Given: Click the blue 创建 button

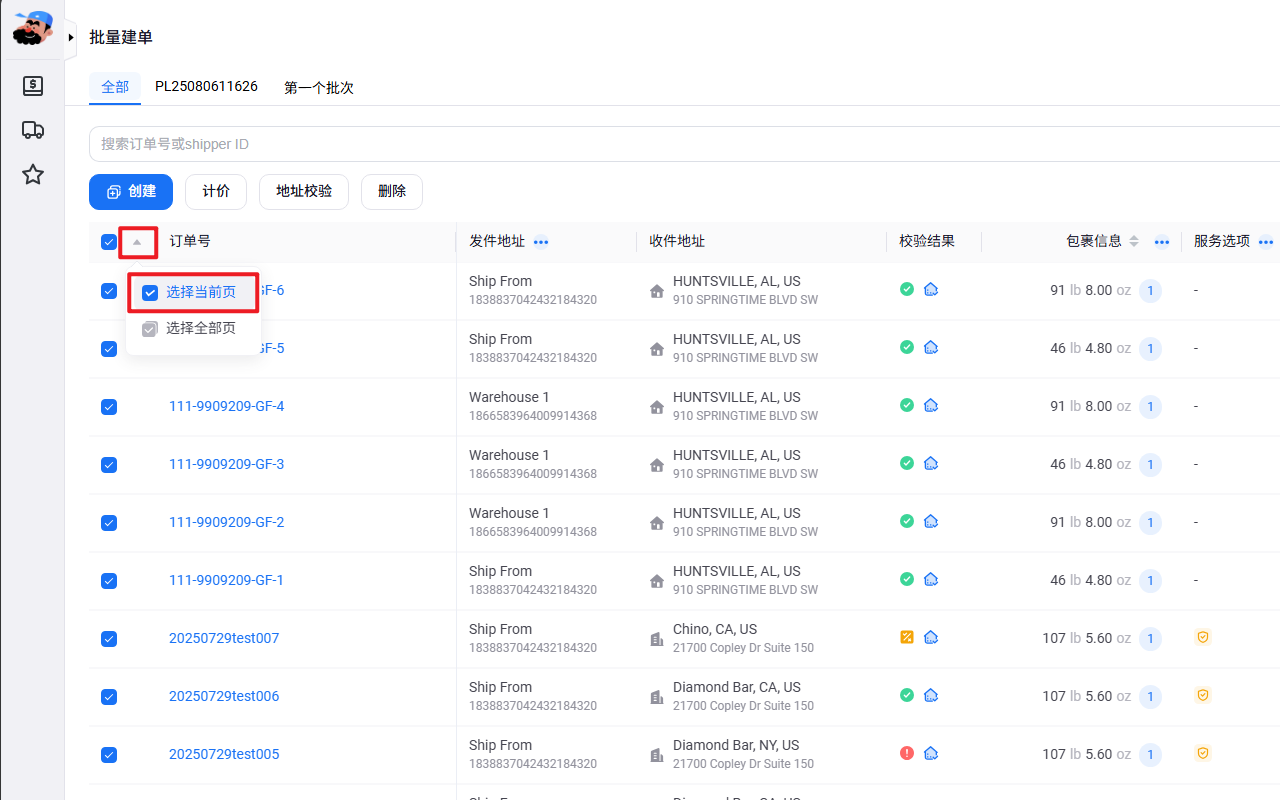Looking at the screenshot, I should click(x=131, y=192).
